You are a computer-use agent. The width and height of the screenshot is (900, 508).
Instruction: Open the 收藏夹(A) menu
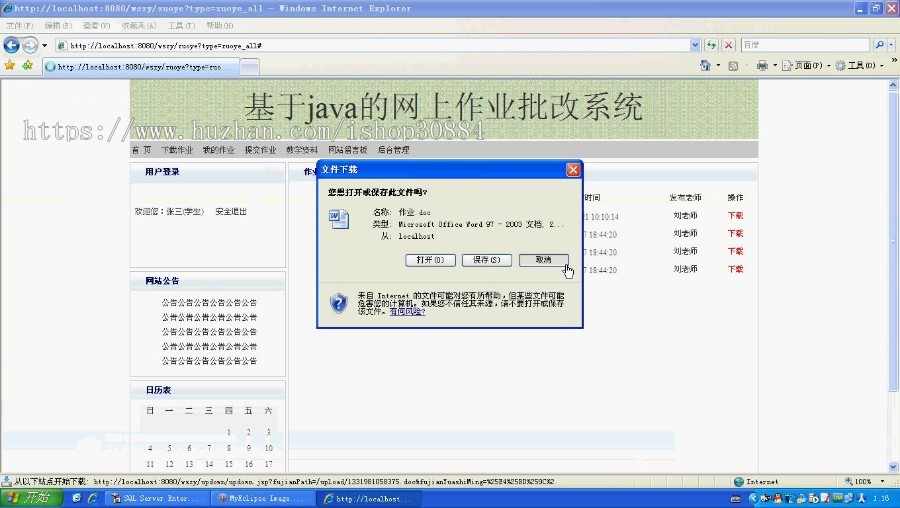click(x=139, y=26)
